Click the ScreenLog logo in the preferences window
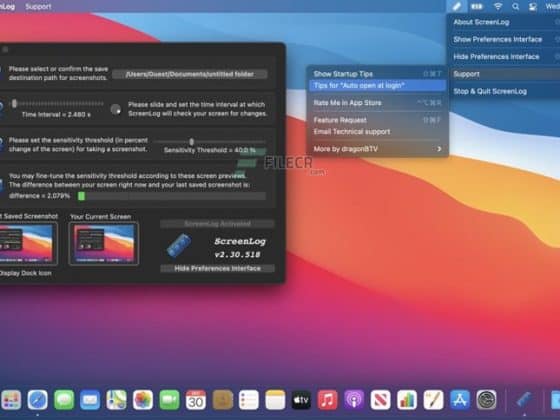The width and height of the screenshot is (560, 420). pos(179,245)
